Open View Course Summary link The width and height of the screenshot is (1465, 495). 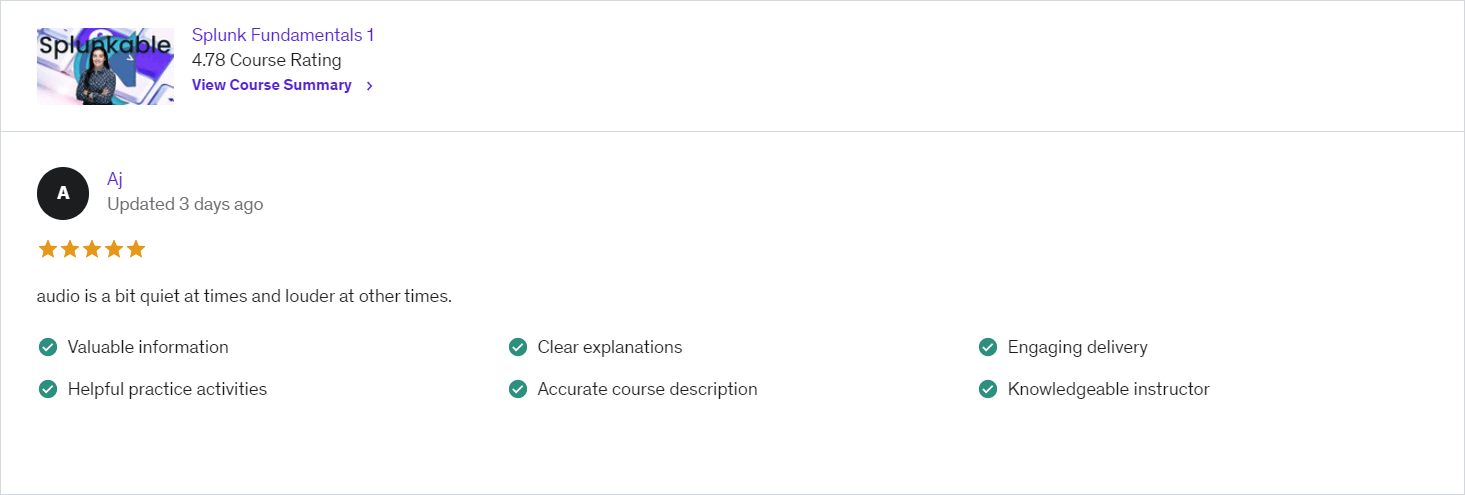[272, 85]
